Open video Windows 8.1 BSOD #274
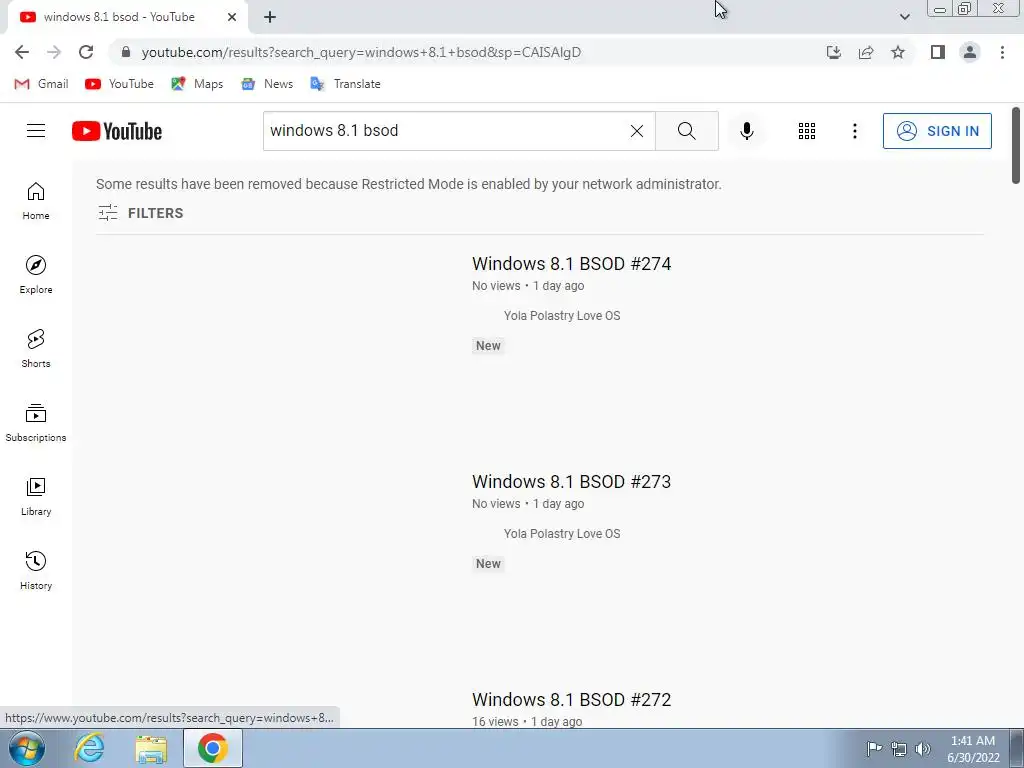The image size is (1024, 768). pos(571,264)
